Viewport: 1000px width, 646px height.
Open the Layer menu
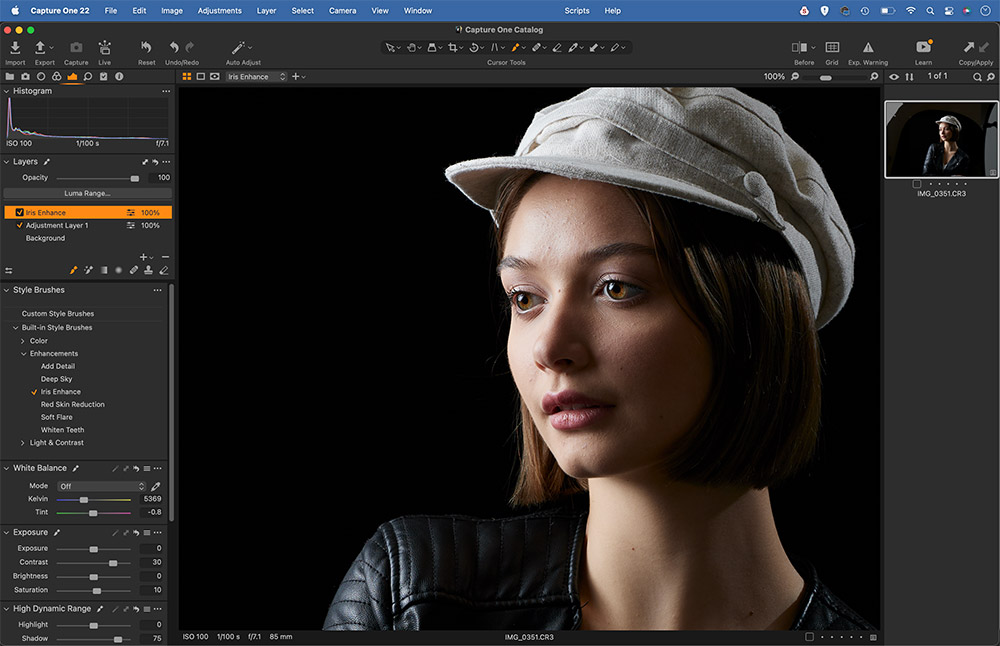pyautogui.click(x=267, y=11)
